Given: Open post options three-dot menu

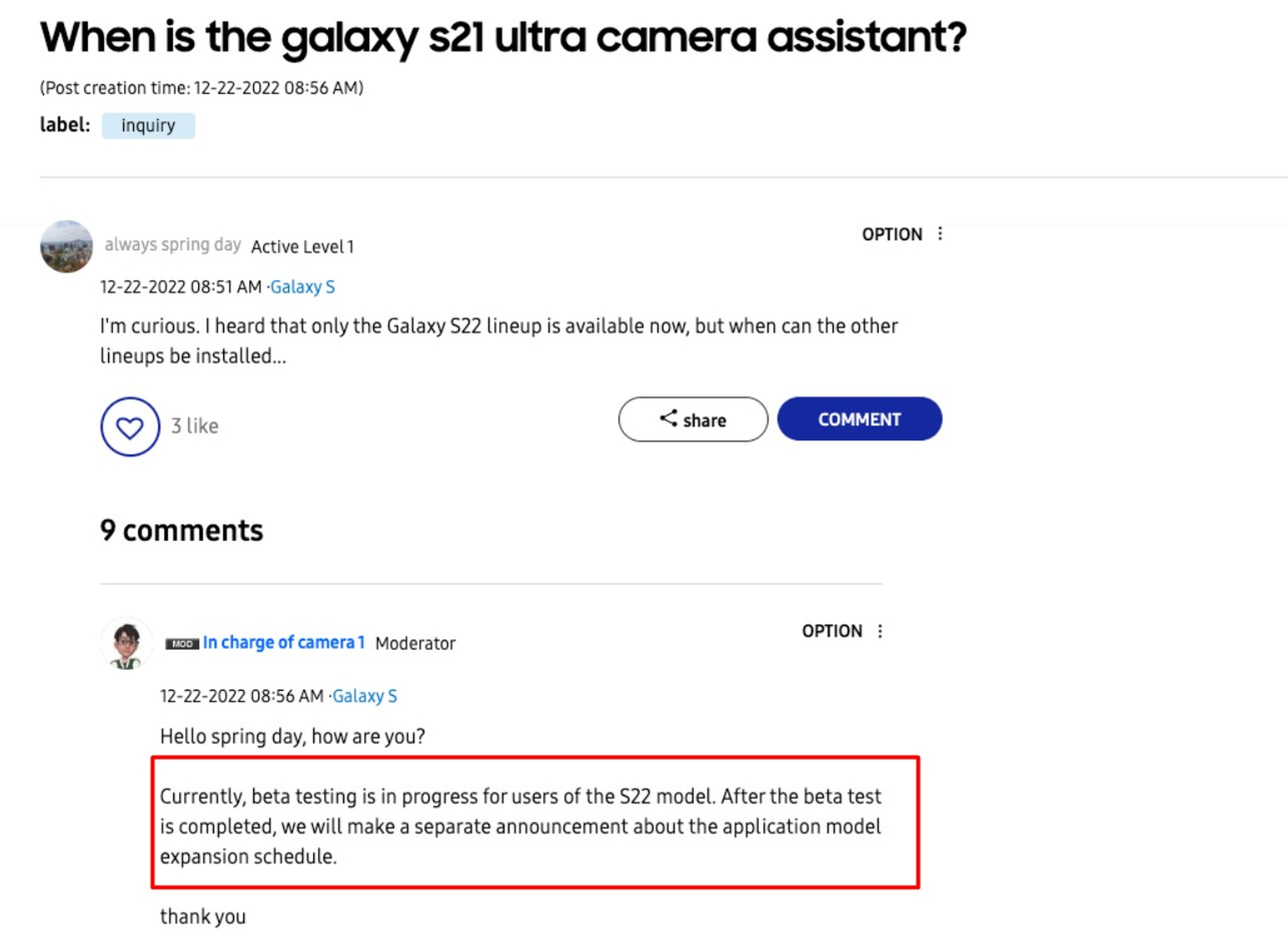Looking at the screenshot, I should [x=940, y=234].
